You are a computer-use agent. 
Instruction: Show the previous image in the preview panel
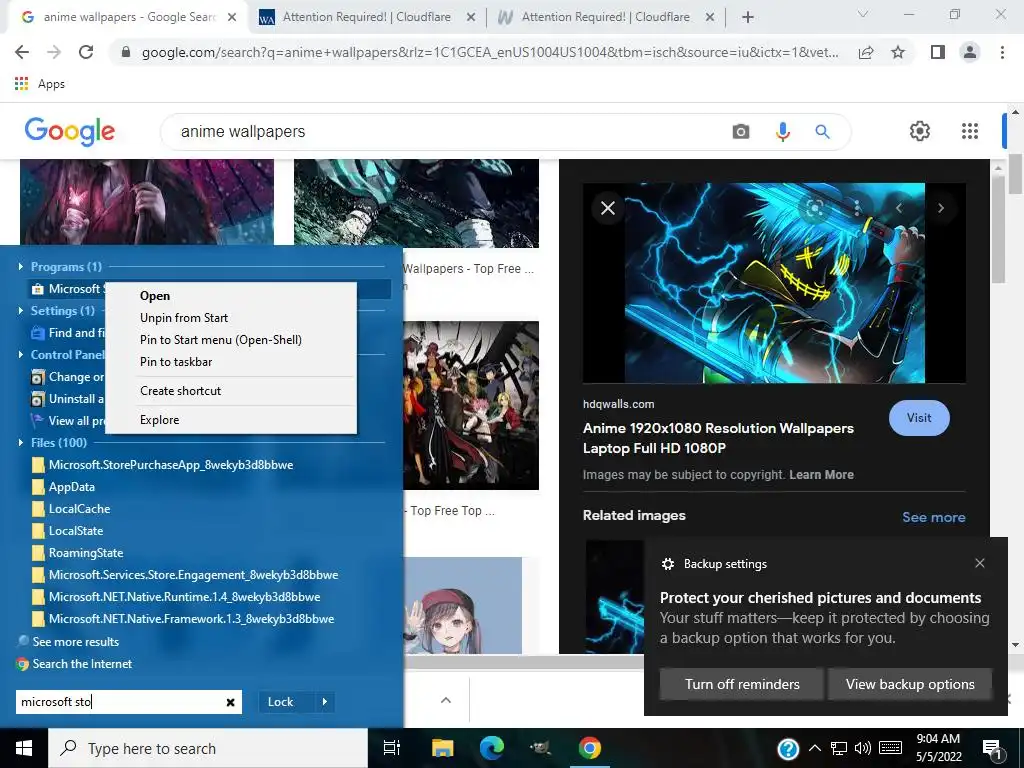[899, 208]
